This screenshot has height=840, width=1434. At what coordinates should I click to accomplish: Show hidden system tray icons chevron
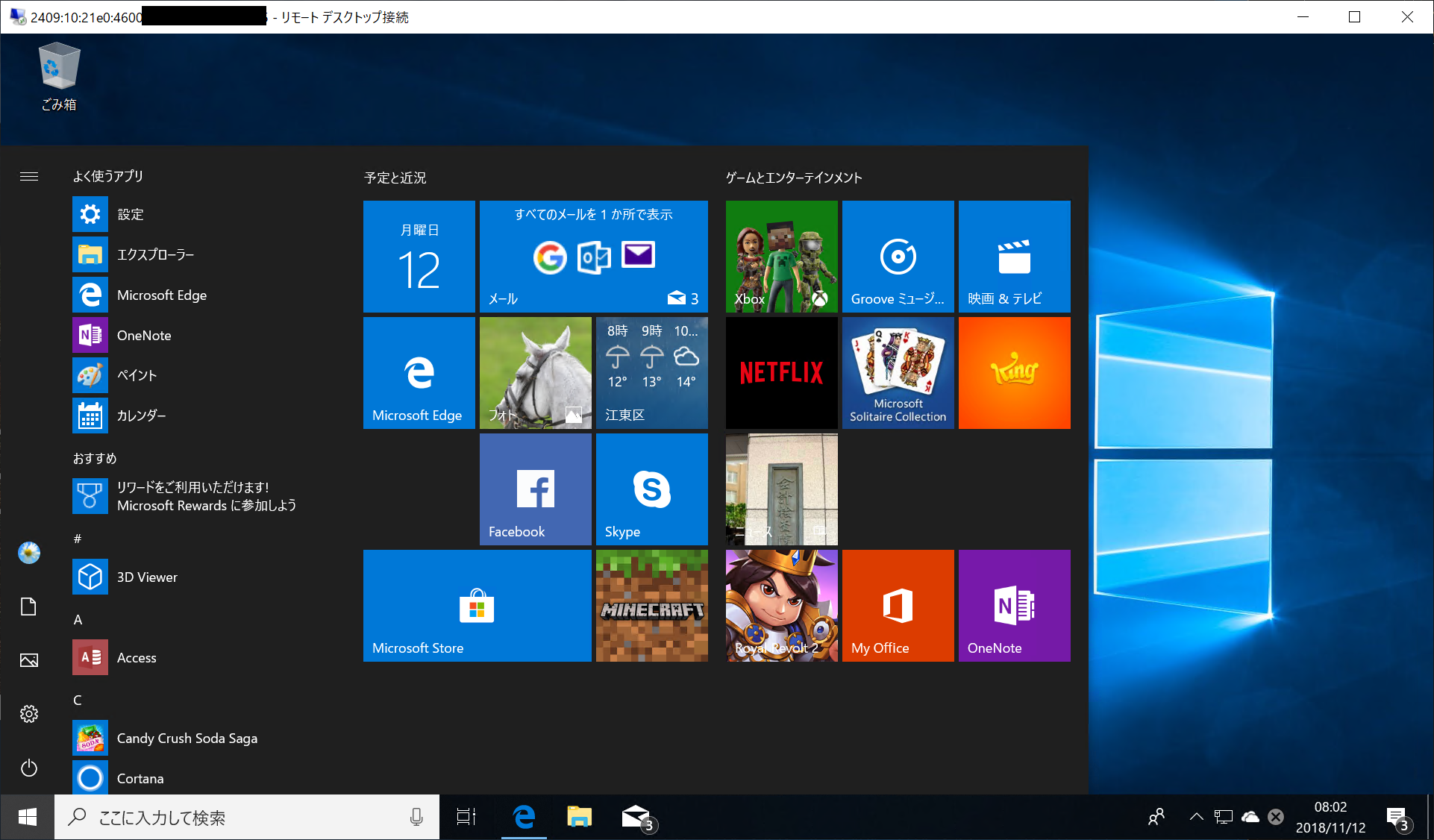pos(1196,817)
